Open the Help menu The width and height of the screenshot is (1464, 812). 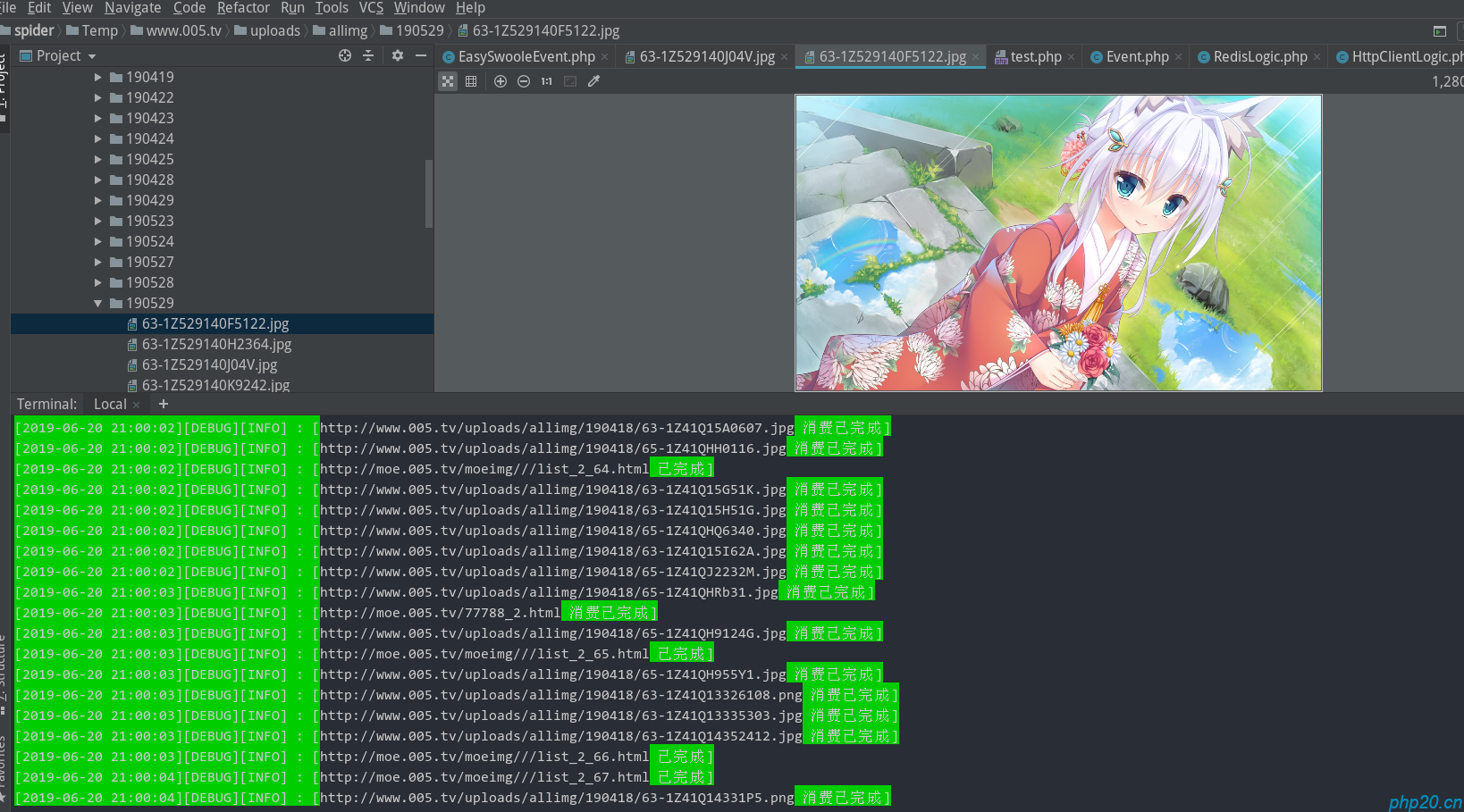[470, 8]
